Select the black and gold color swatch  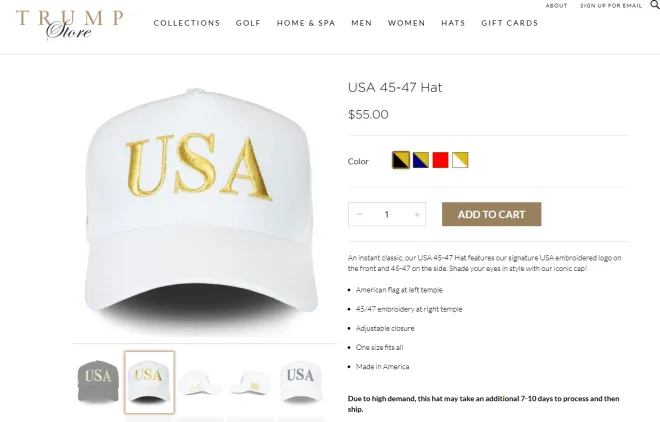click(401, 160)
